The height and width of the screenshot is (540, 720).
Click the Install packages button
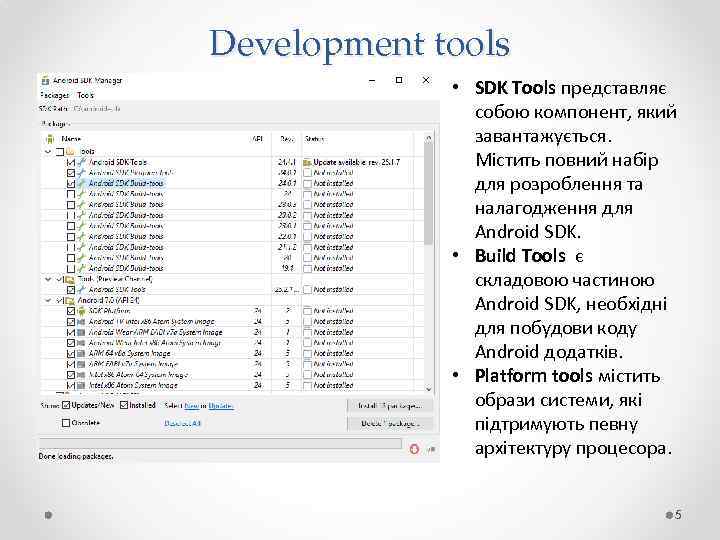click(390, 406)
